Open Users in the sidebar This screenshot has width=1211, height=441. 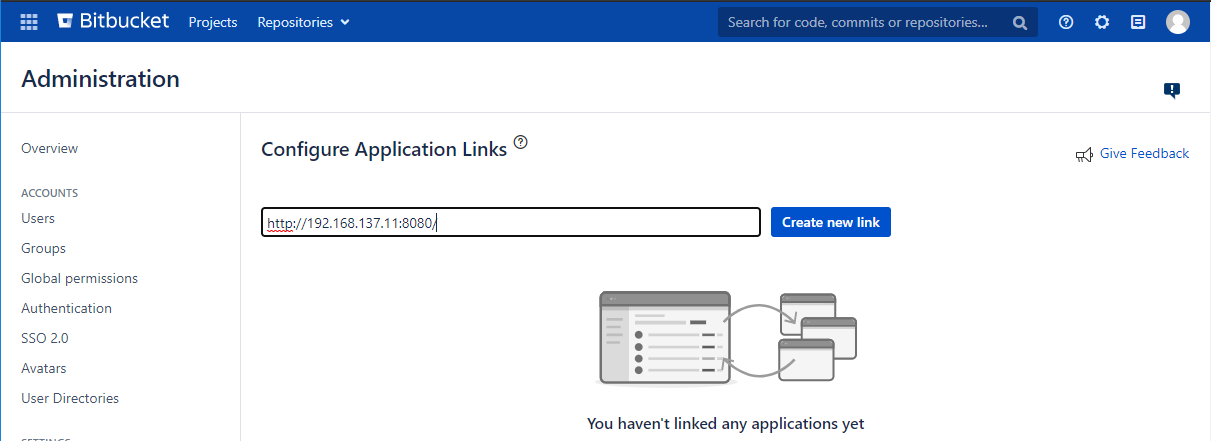pos(38,218)
